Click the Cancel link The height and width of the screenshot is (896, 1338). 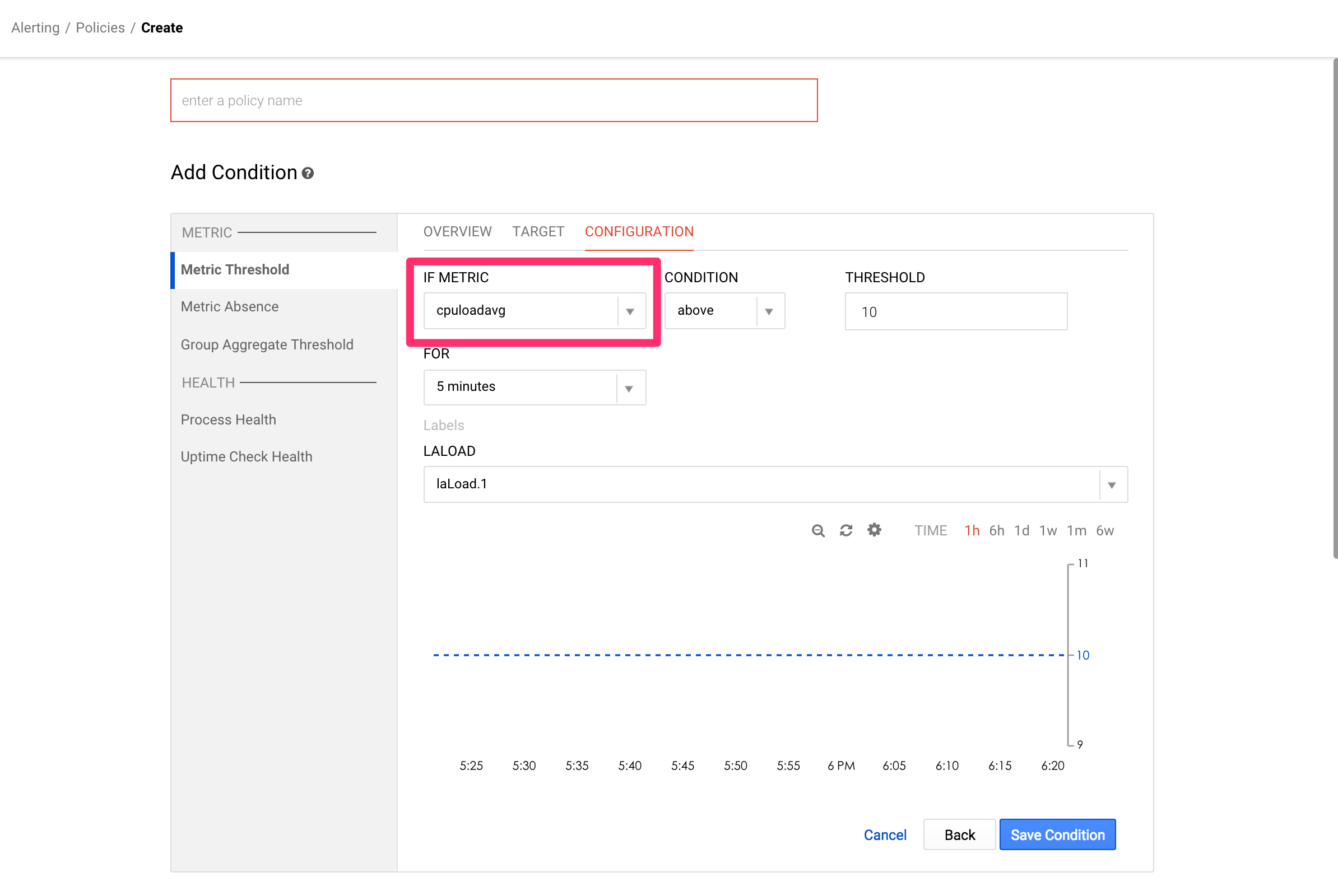[885, 835]
